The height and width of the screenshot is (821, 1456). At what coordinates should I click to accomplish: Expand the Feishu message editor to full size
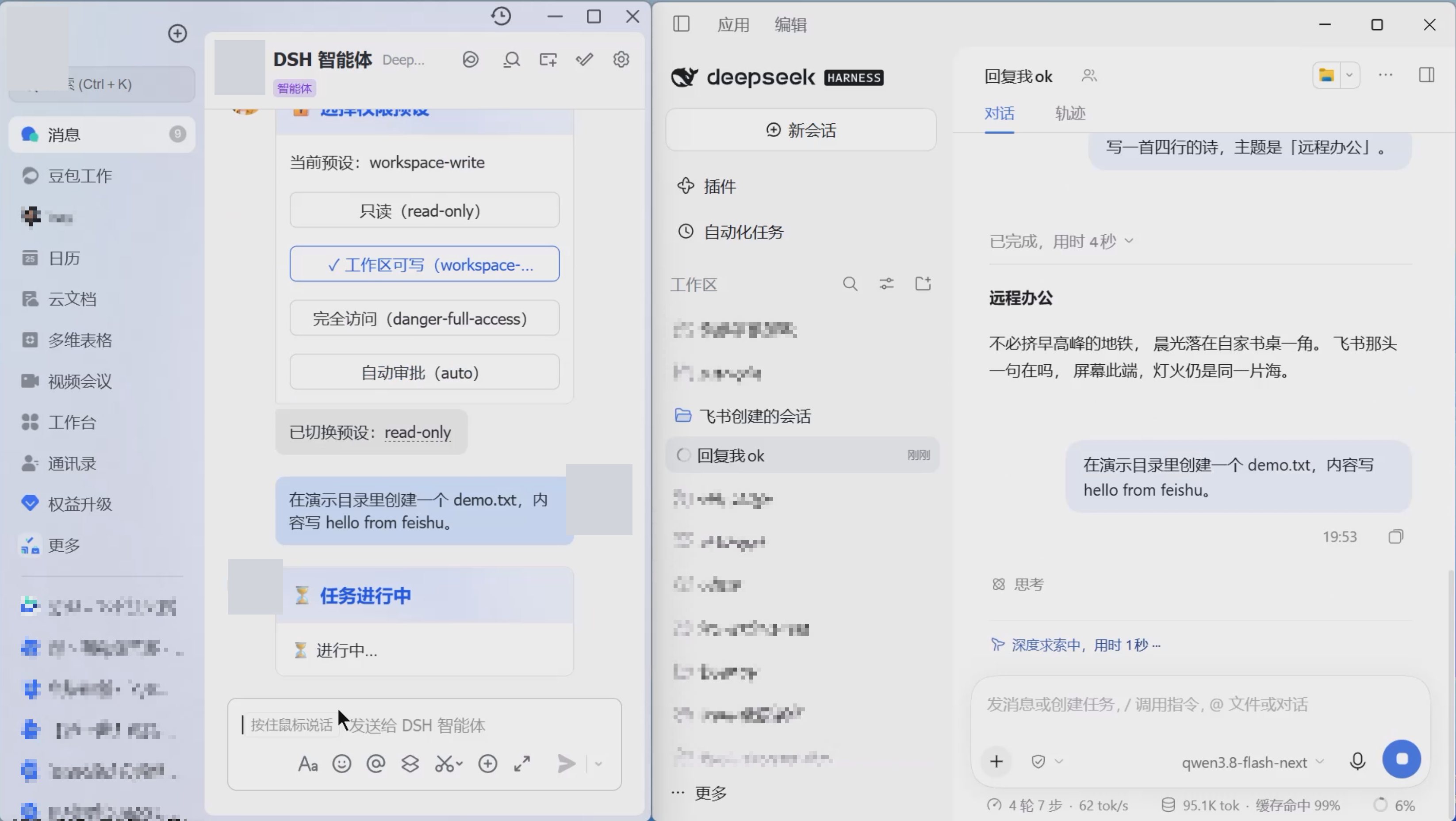click(x=522, y=764)
